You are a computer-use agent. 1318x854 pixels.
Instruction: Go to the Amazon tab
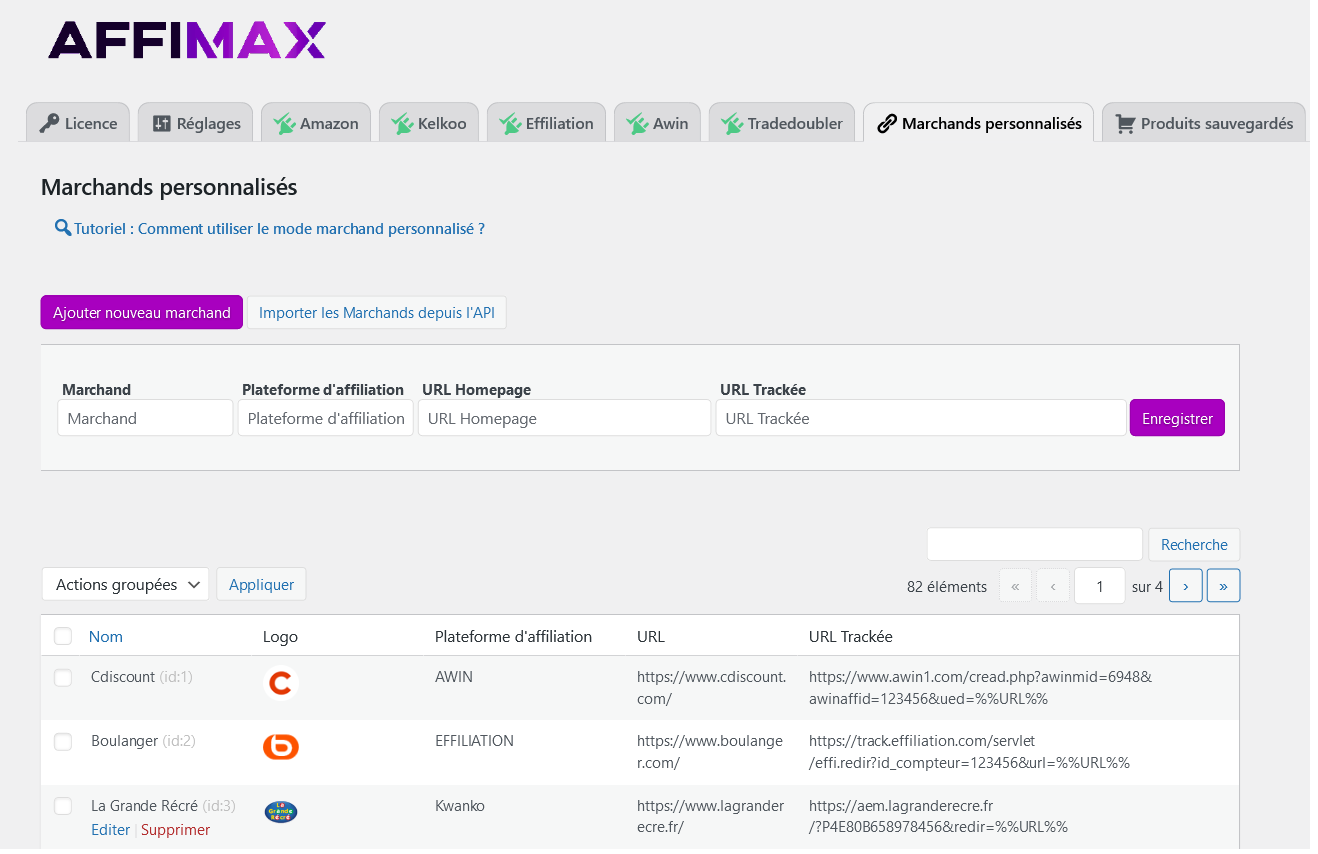coord(316,122)
